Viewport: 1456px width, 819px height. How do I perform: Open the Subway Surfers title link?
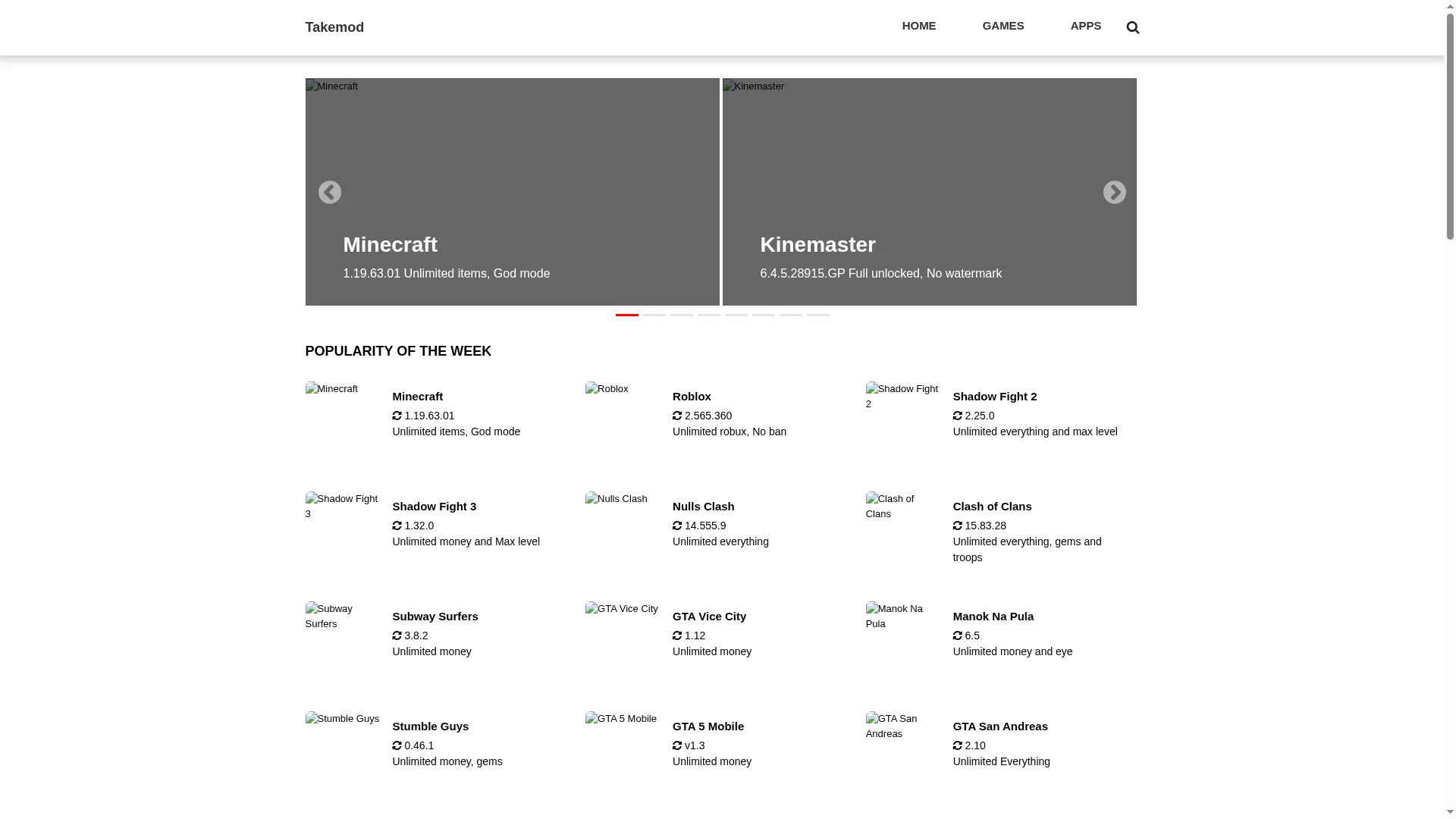[x=435, y=617]
